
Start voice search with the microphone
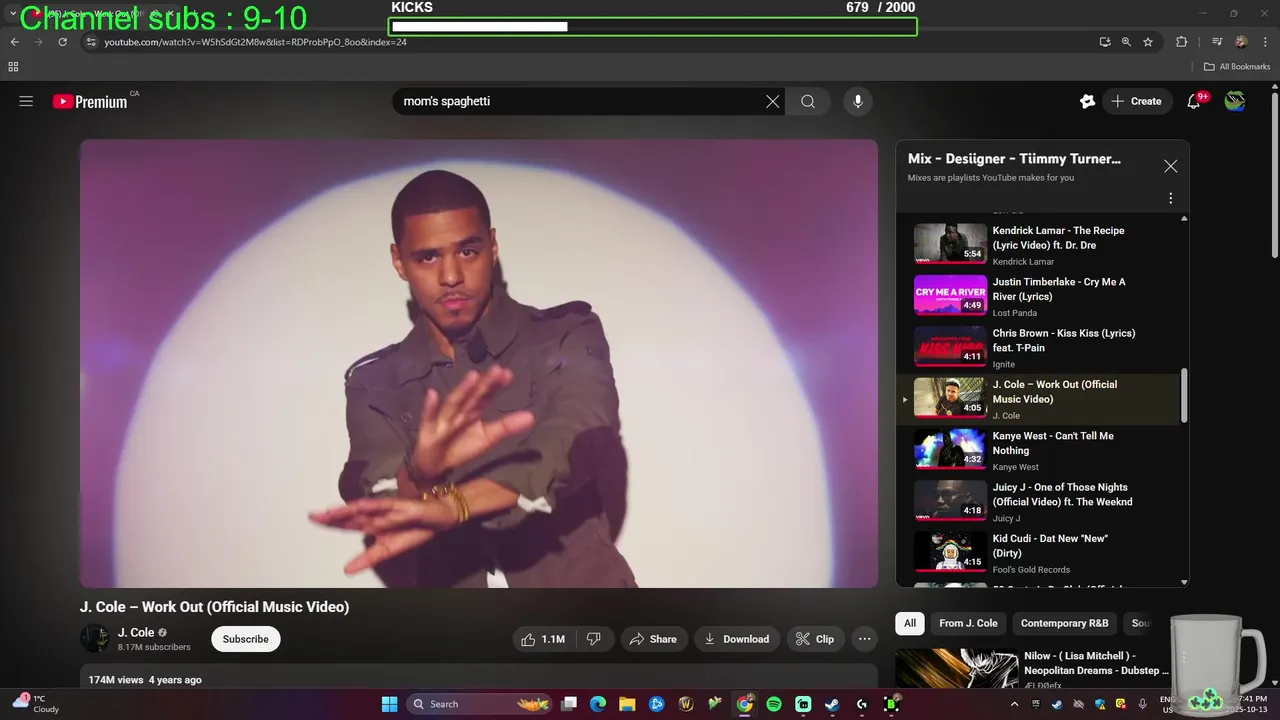[857, 101]
